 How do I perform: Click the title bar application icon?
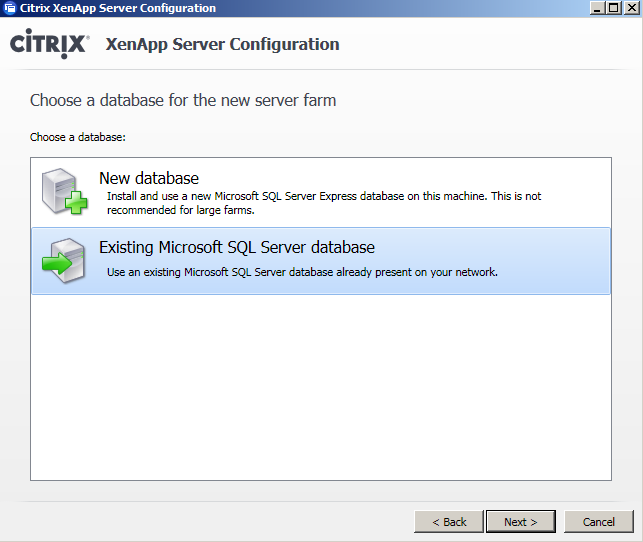[x=9, y=8]
